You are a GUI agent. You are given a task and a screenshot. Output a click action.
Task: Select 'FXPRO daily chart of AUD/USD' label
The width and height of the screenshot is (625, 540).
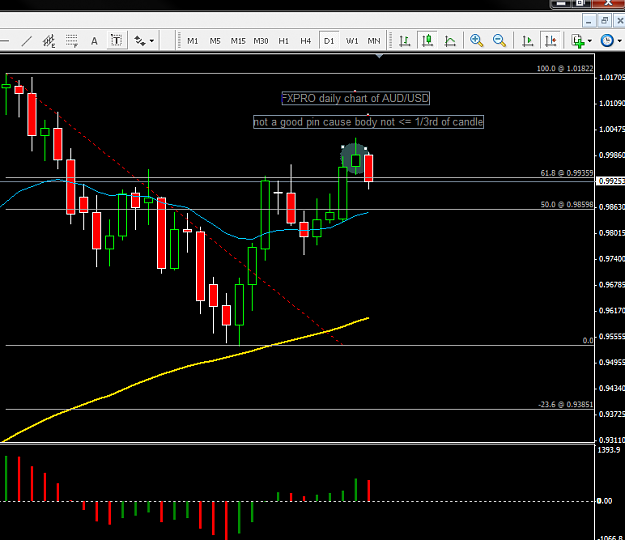tap(356, 98)
